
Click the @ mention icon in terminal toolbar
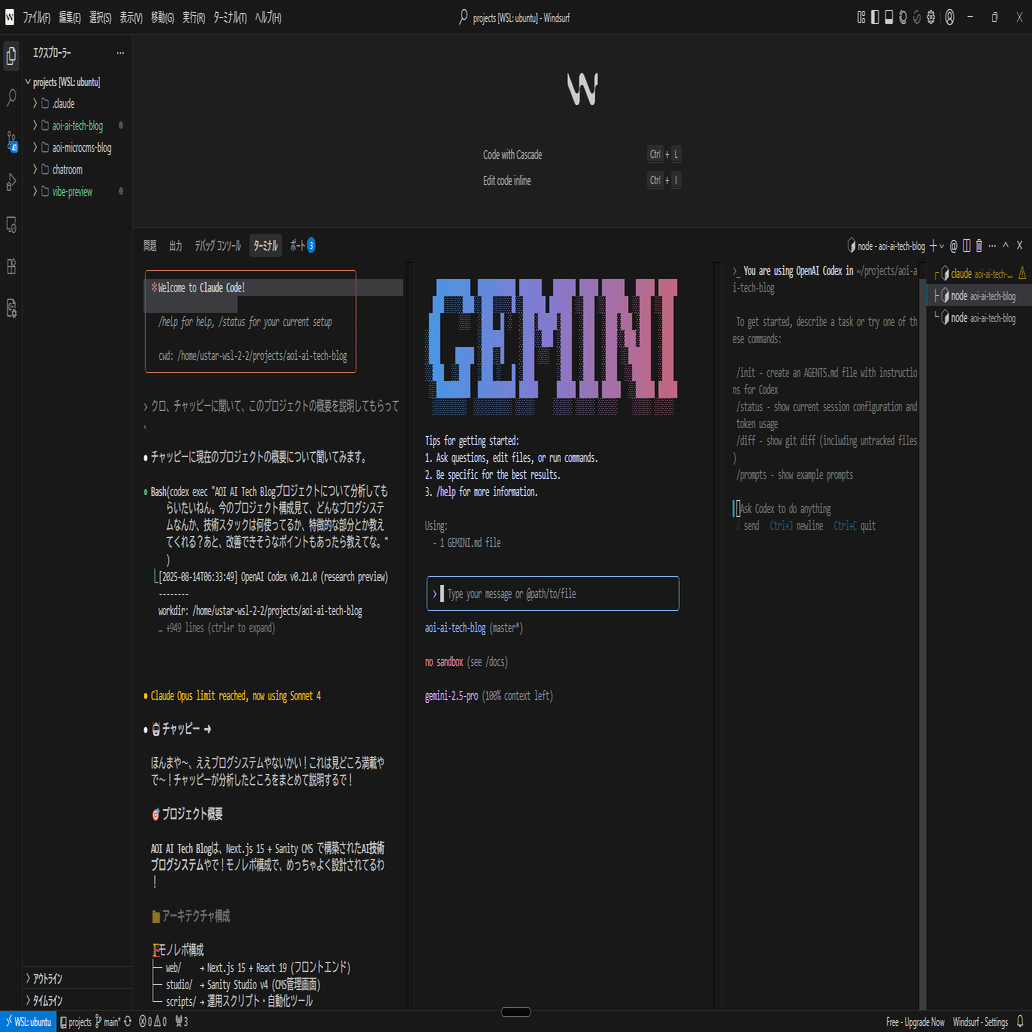point(954,245)
